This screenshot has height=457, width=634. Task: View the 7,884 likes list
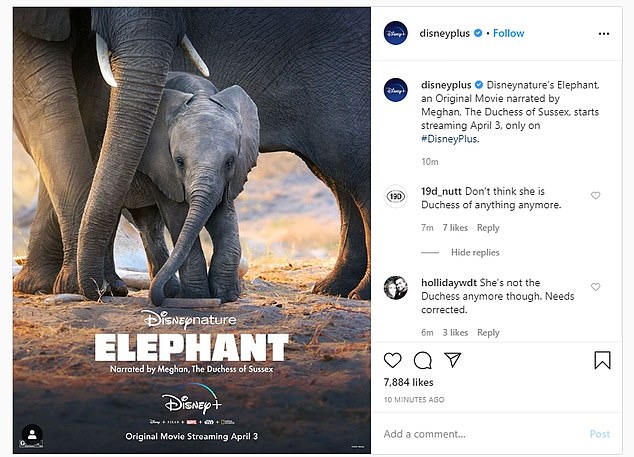[x=408, y=382]
